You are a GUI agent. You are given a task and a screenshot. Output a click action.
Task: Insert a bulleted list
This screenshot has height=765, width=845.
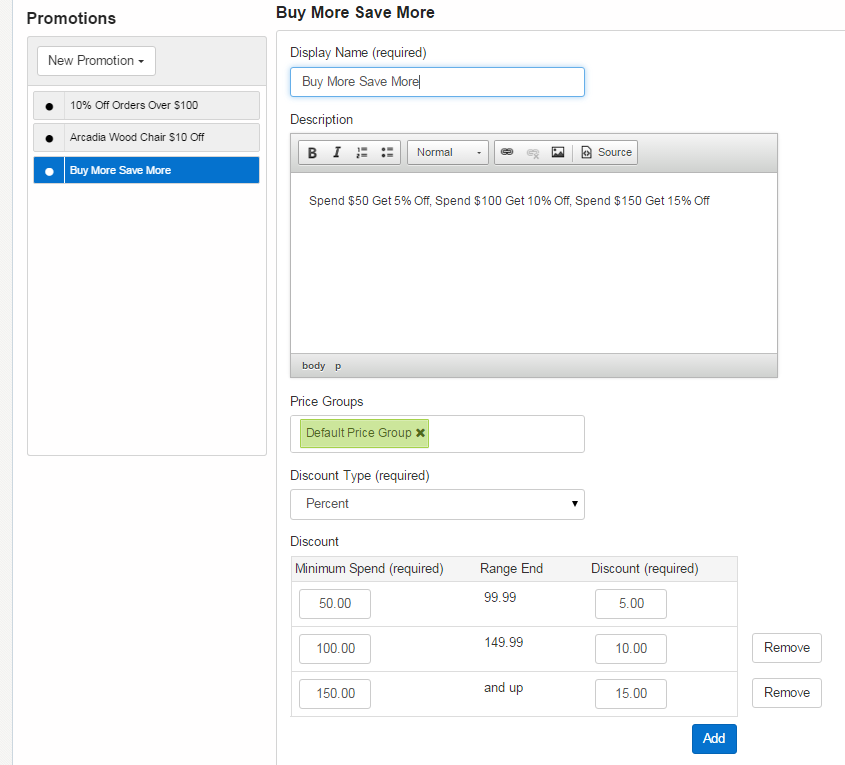point(387,153)
